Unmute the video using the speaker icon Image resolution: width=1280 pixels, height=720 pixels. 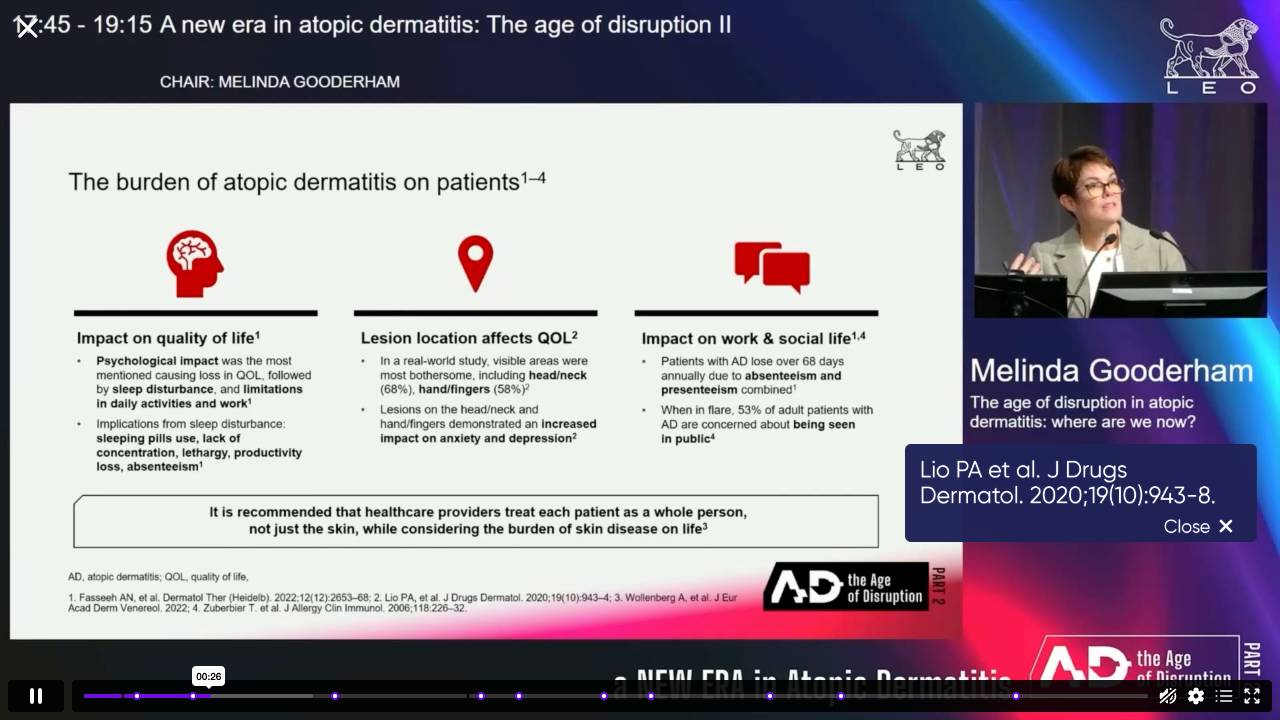point(1167,696)
